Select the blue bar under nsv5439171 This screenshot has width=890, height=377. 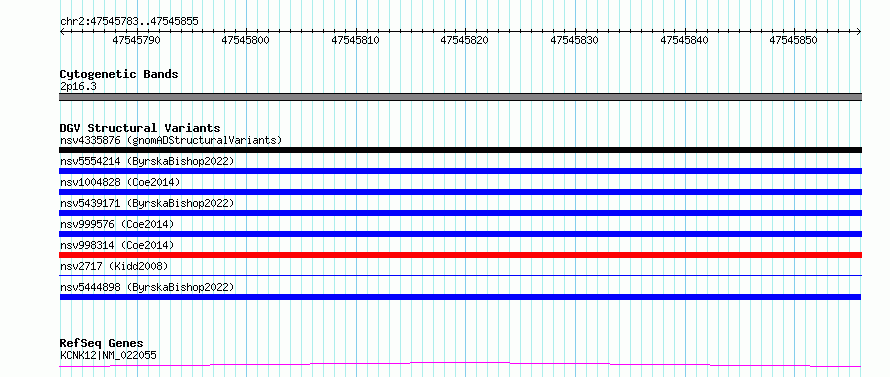[x=460, y=213]
